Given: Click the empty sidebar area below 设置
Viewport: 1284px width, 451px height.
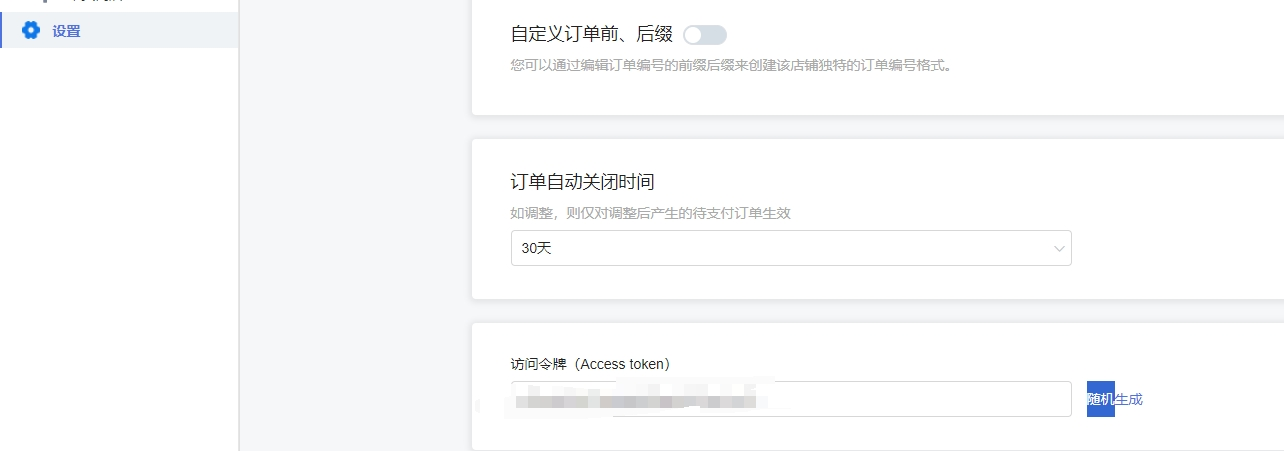Looking at the screenshot, I should click(x=119, y=250).
